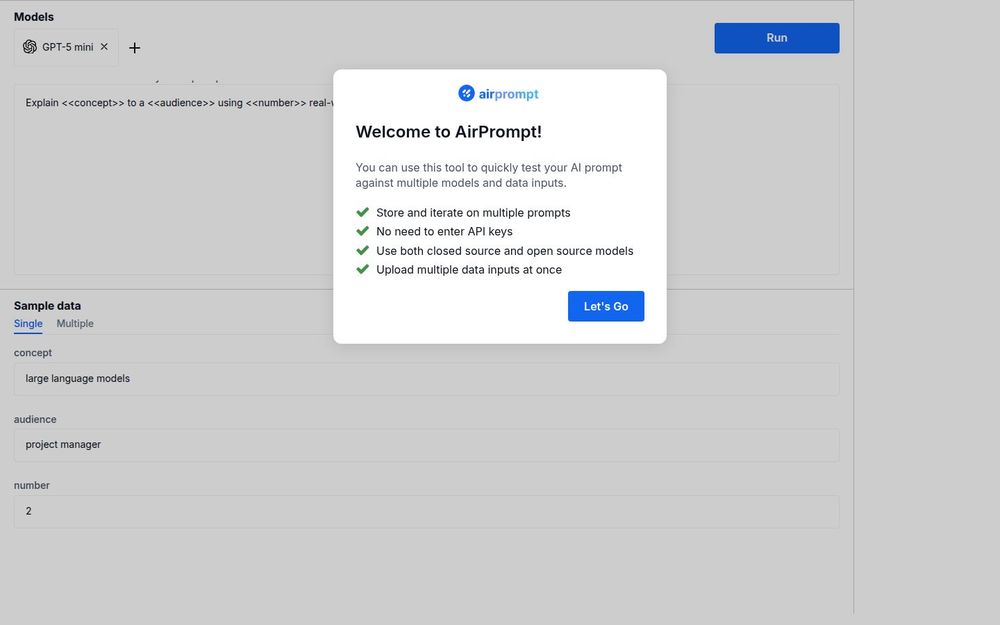
Task: Click checkmark beside Use both closed source
Action: pos(362,250)
